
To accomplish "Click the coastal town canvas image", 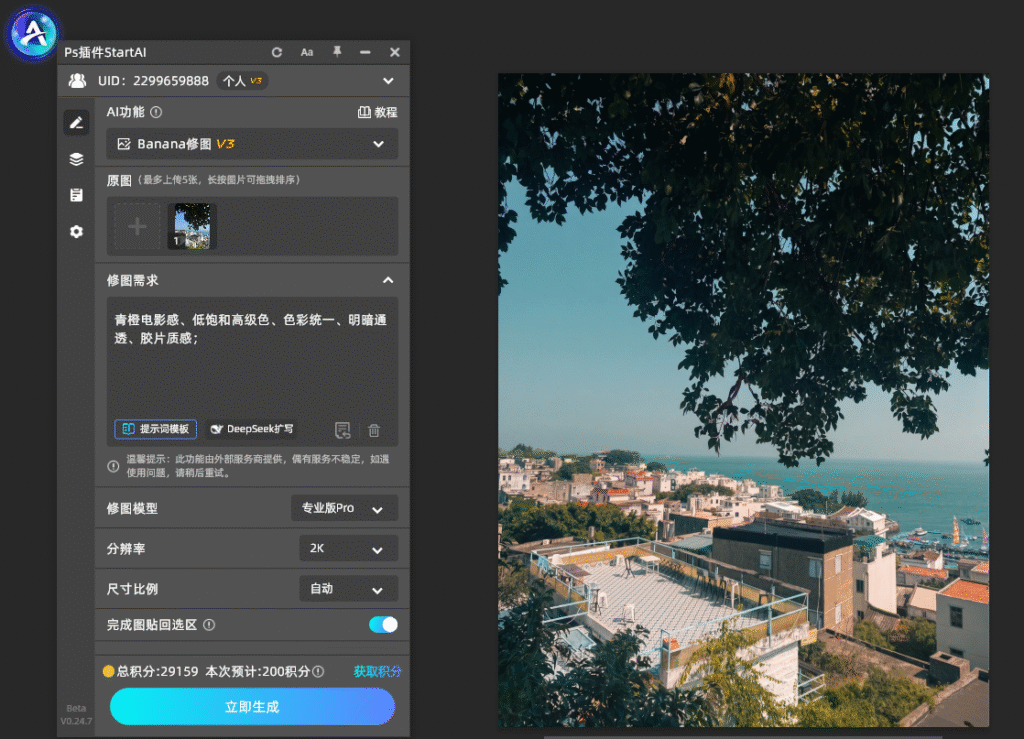I will (x=743, y=400).
